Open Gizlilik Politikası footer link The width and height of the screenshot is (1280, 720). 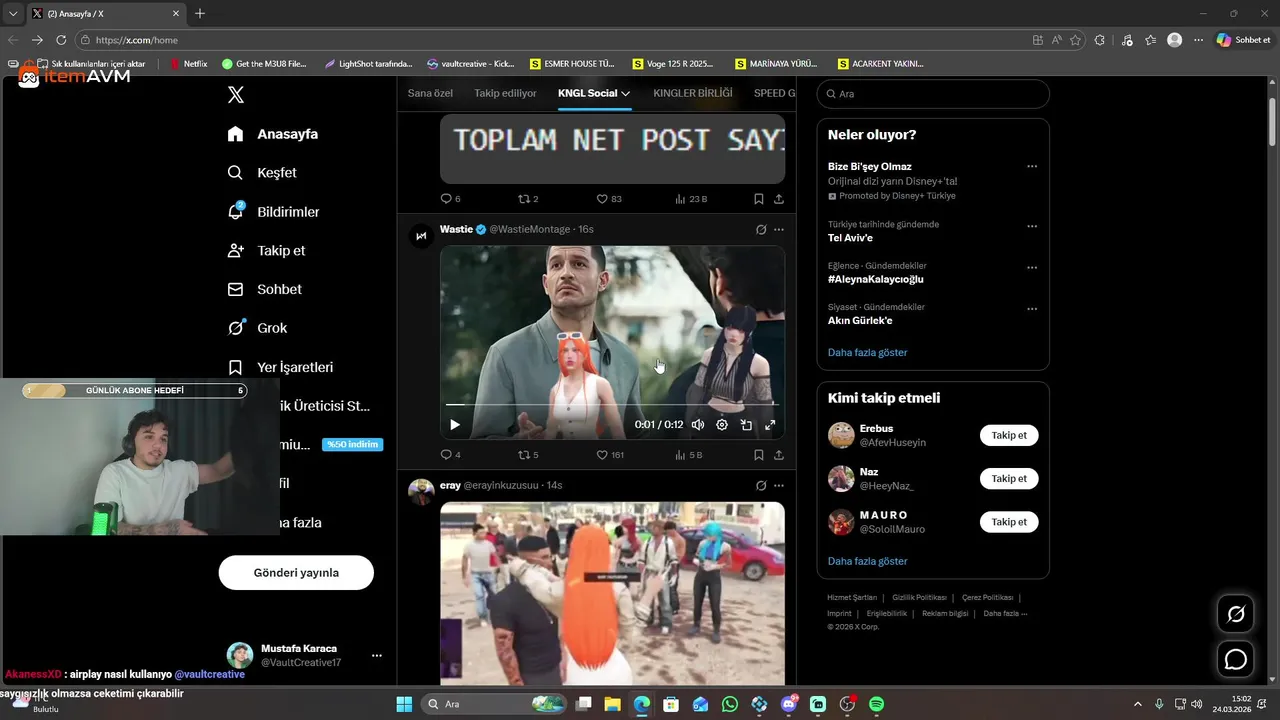[x=919, y=597]
